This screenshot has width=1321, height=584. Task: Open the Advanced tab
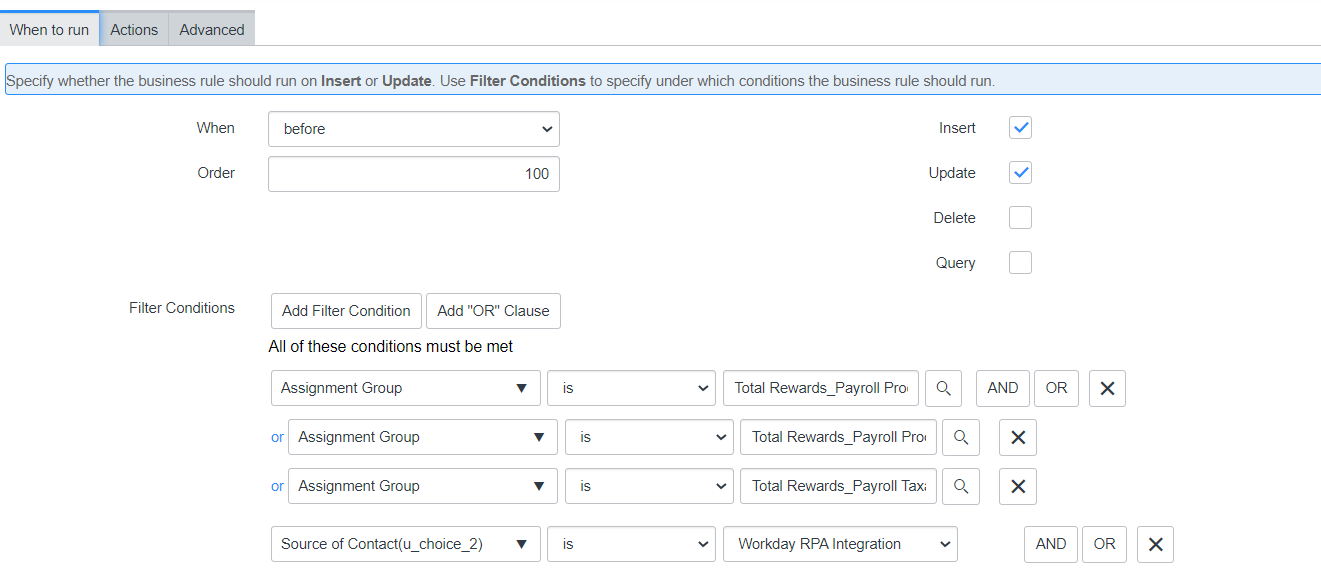[x=212, y=30]
